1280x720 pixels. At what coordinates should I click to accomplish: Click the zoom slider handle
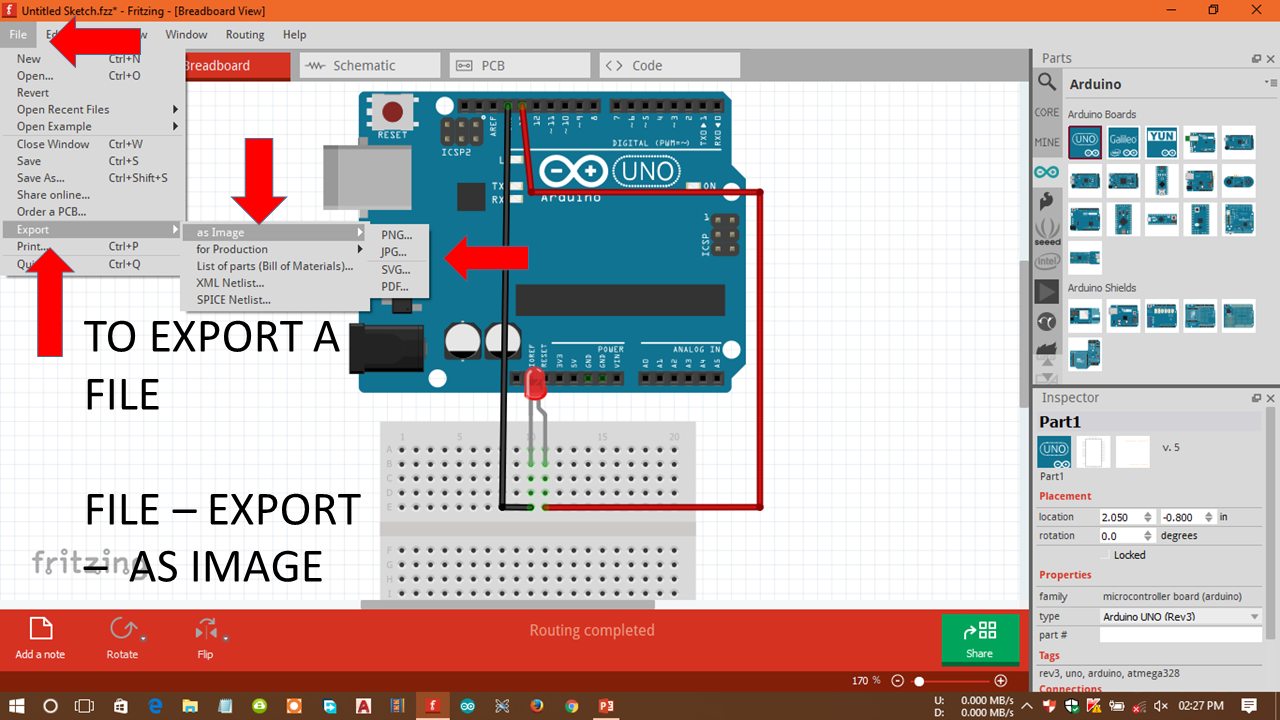click(919, 681)
